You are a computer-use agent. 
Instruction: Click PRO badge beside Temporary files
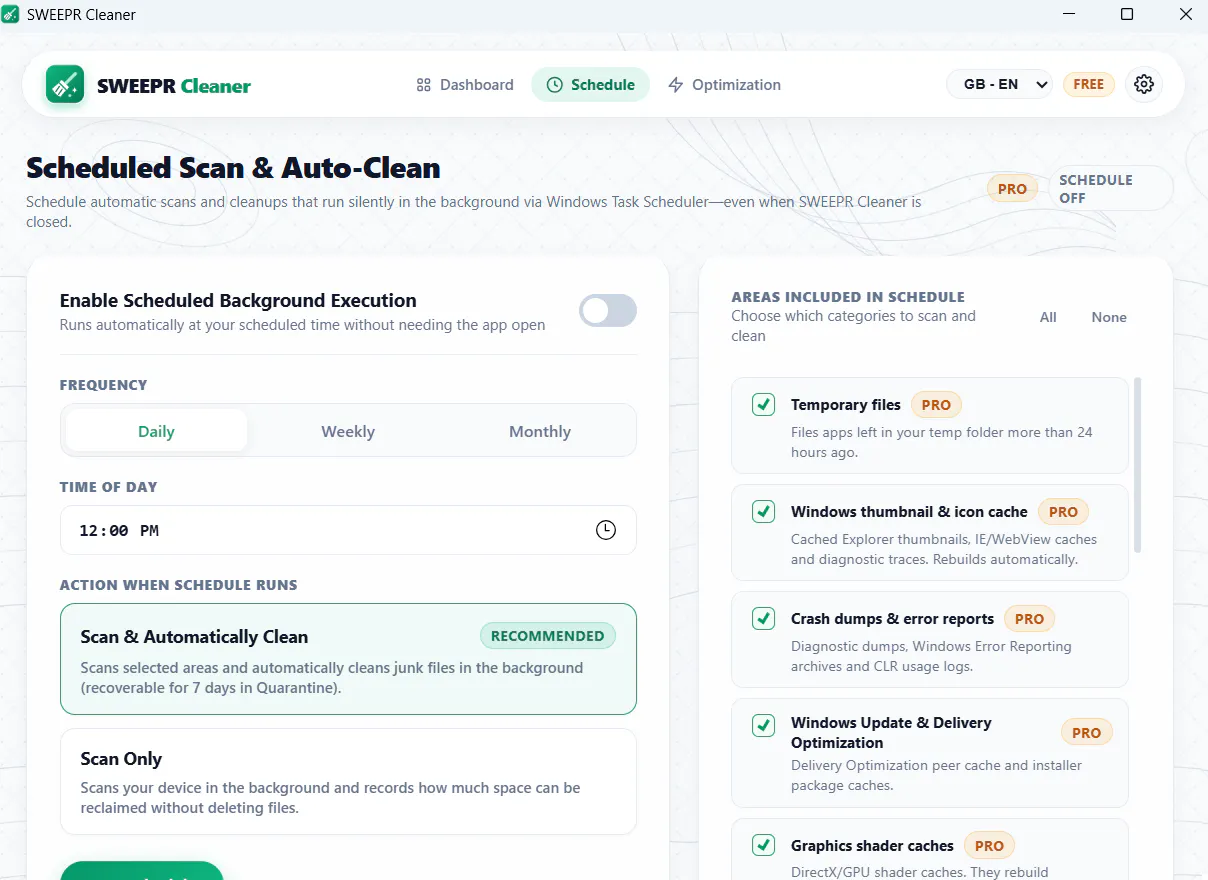click(x=936, y=405)
